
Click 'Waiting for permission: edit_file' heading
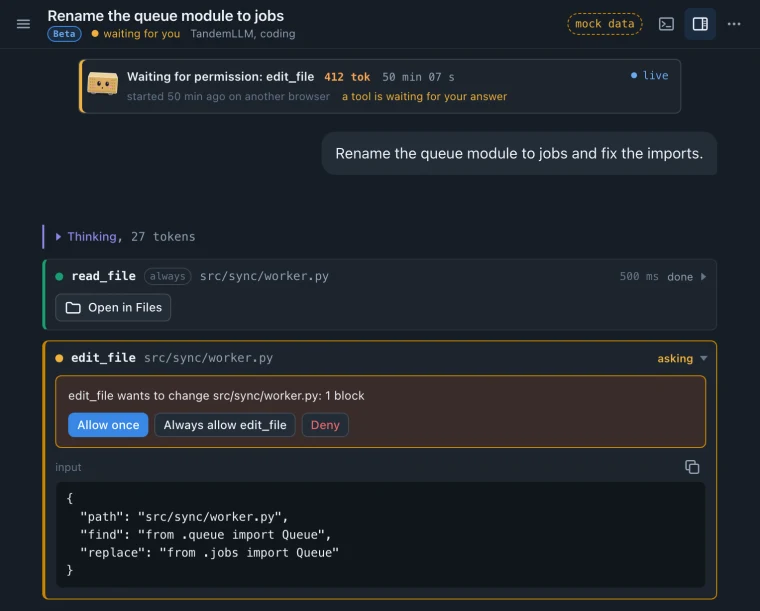pos(221,77)
